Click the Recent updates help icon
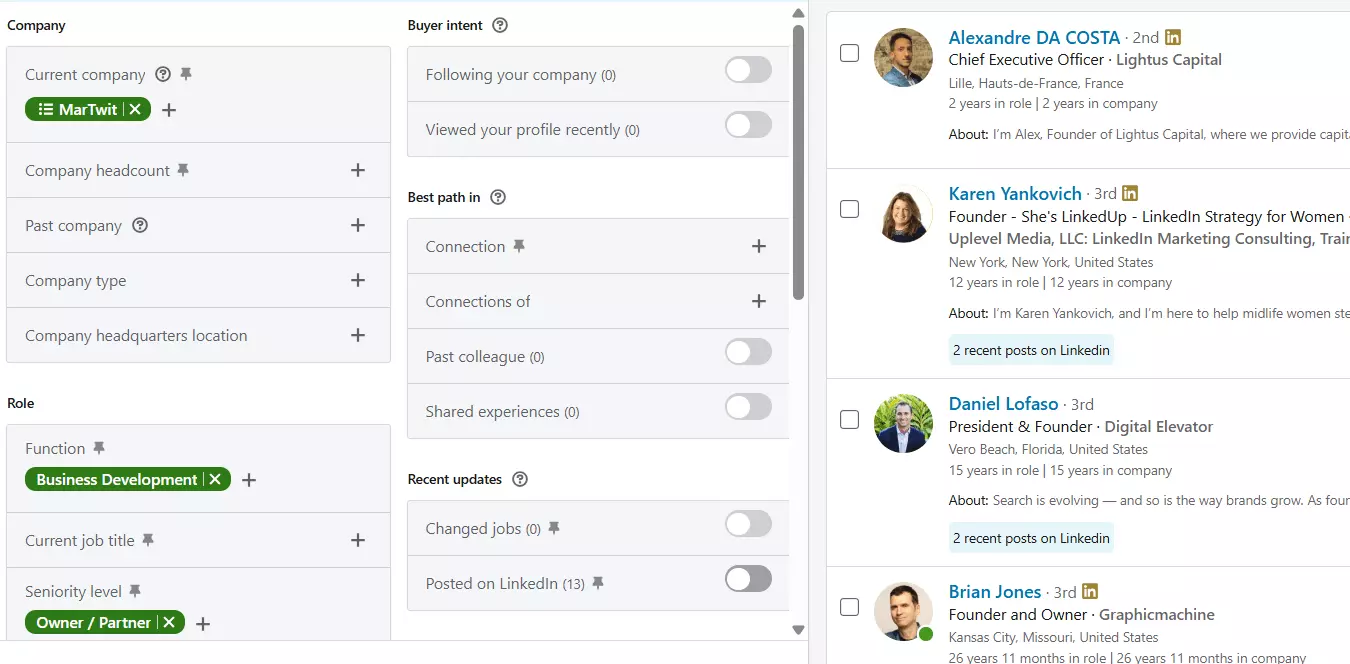This screenshot has height=664, width=1350. pos(519,479)
